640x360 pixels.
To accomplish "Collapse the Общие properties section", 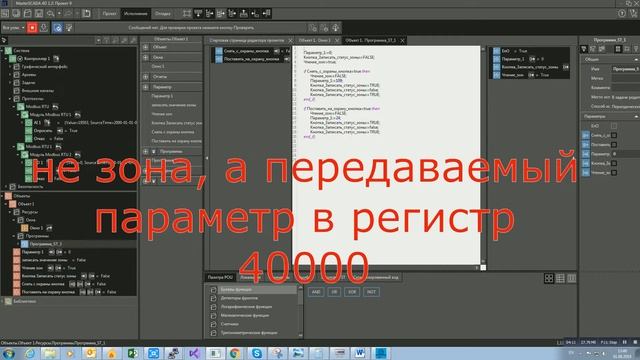I will click(636, 60).
